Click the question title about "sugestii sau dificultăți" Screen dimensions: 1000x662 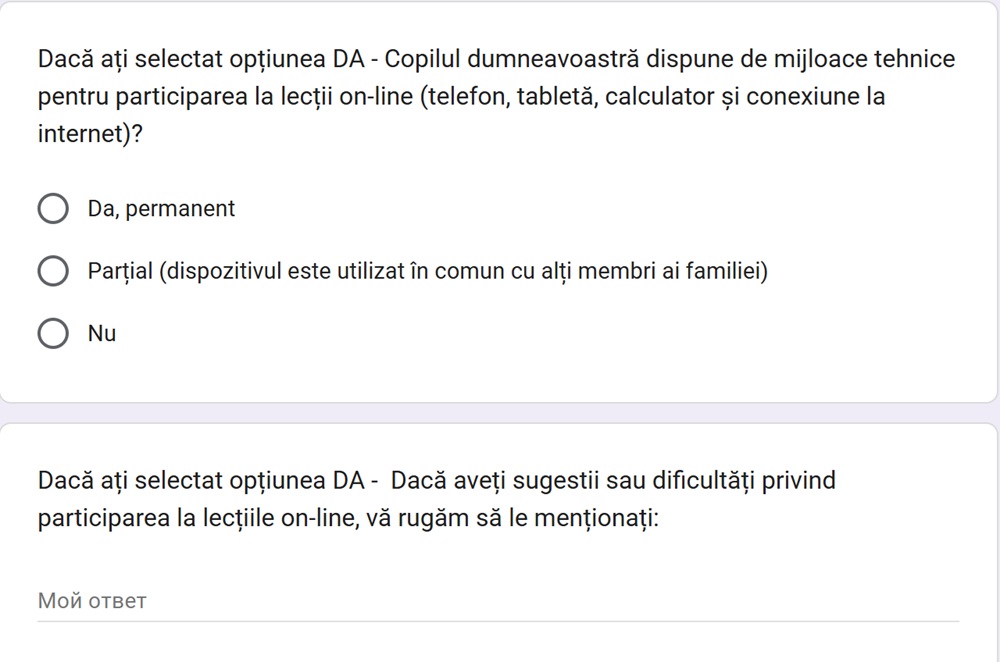coord(436,500)
